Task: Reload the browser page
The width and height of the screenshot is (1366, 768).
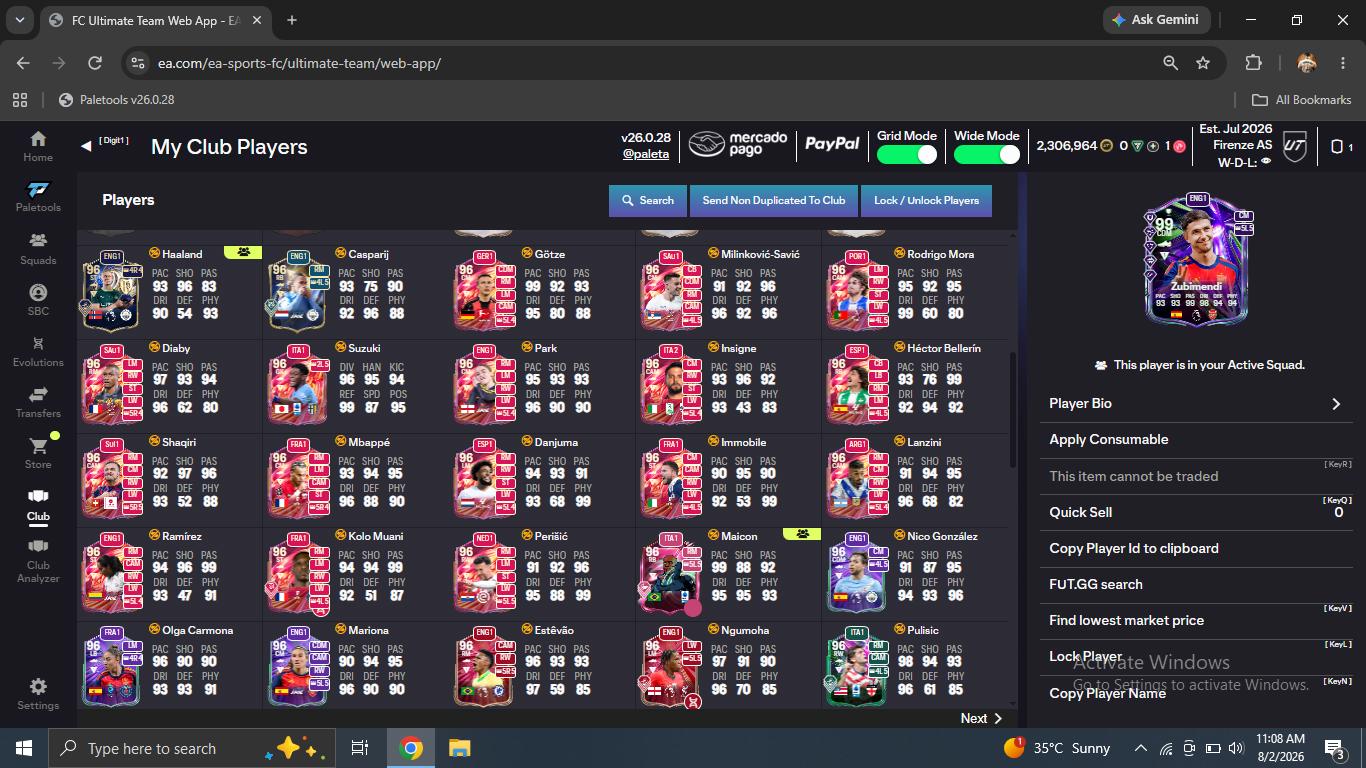Action: (95, 63)
